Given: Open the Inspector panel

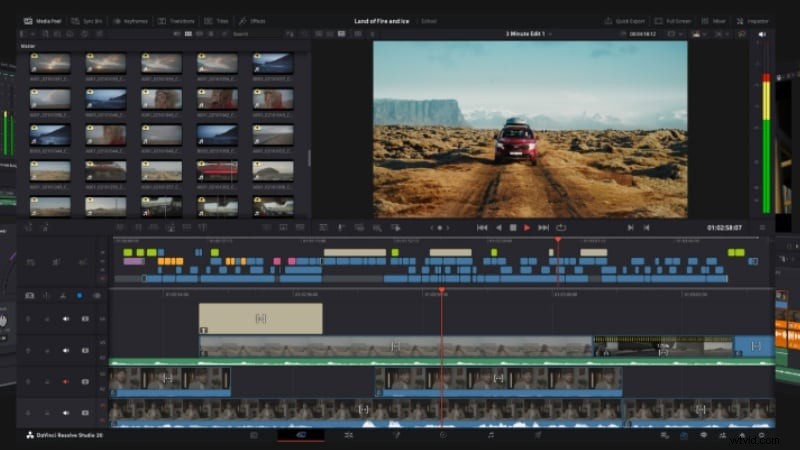Looking at the screenshot, I should tap(752, 21).
